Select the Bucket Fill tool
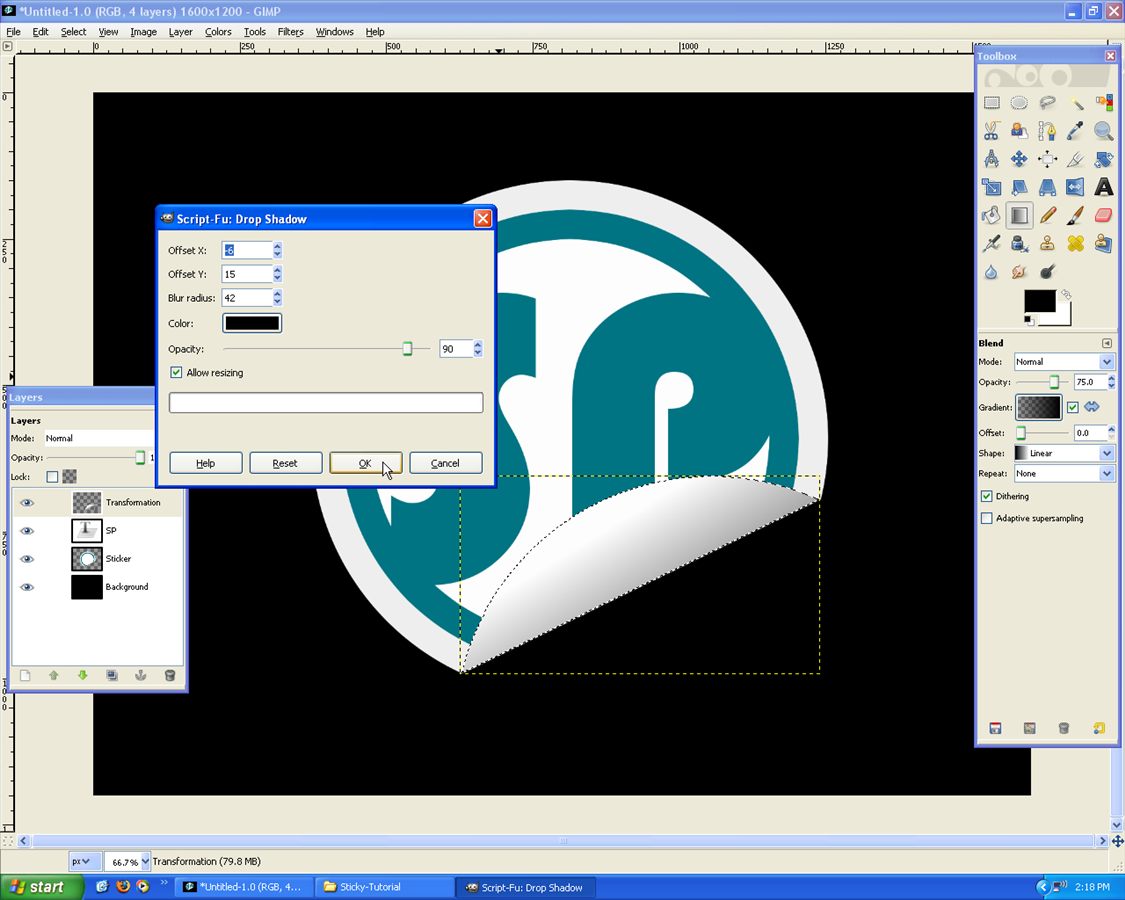This screenshot has width=1125, height=900. click(992, 215)
